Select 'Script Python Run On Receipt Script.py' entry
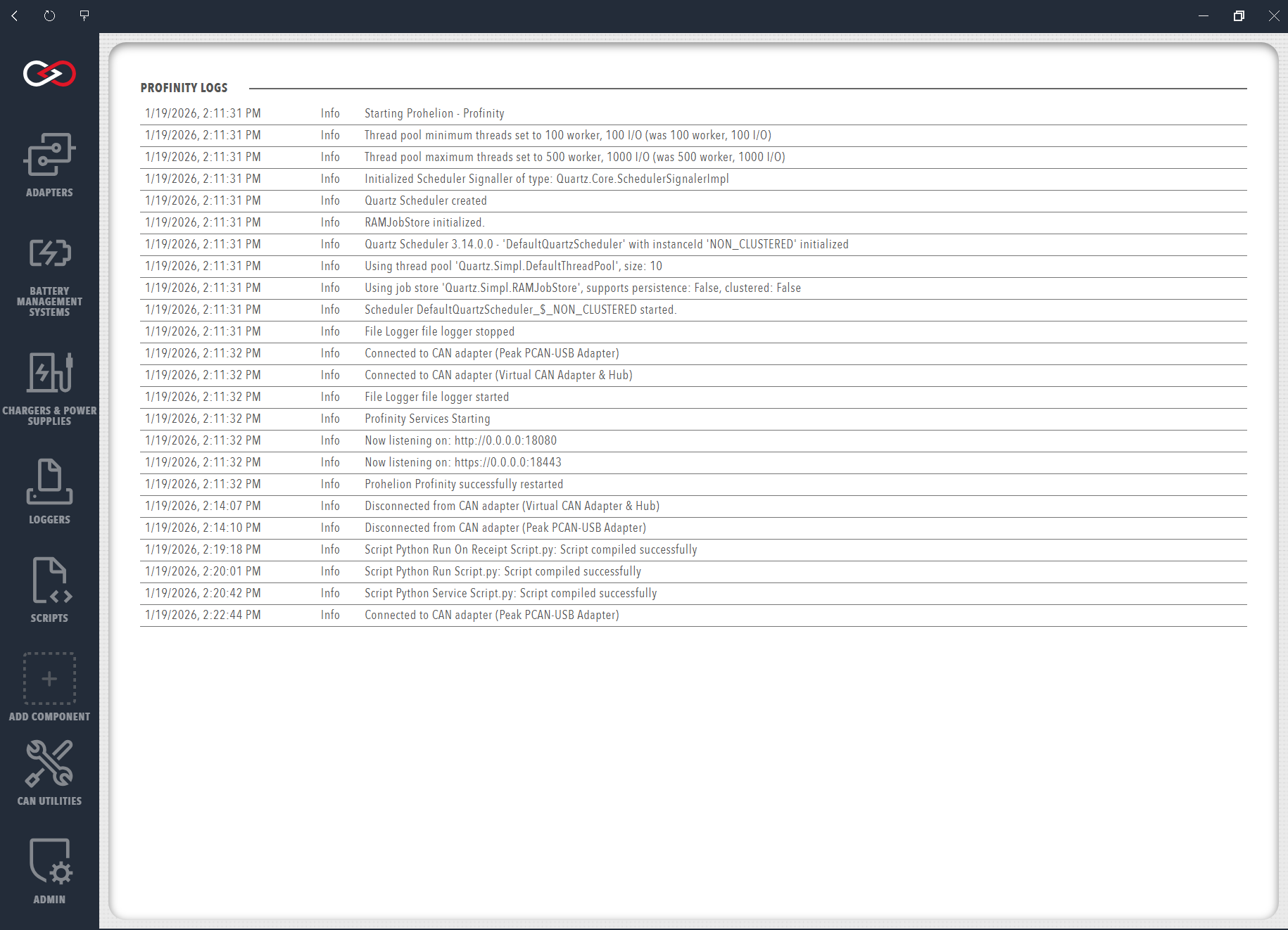Image resolution: width=1288 pixels, height=930 pixels. (x=693, y=549)
